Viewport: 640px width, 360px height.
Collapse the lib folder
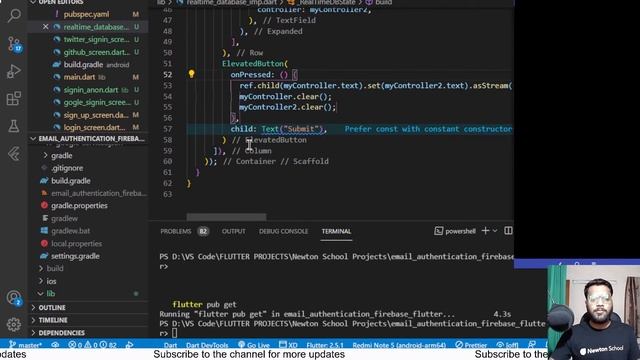tap(51, 293)
